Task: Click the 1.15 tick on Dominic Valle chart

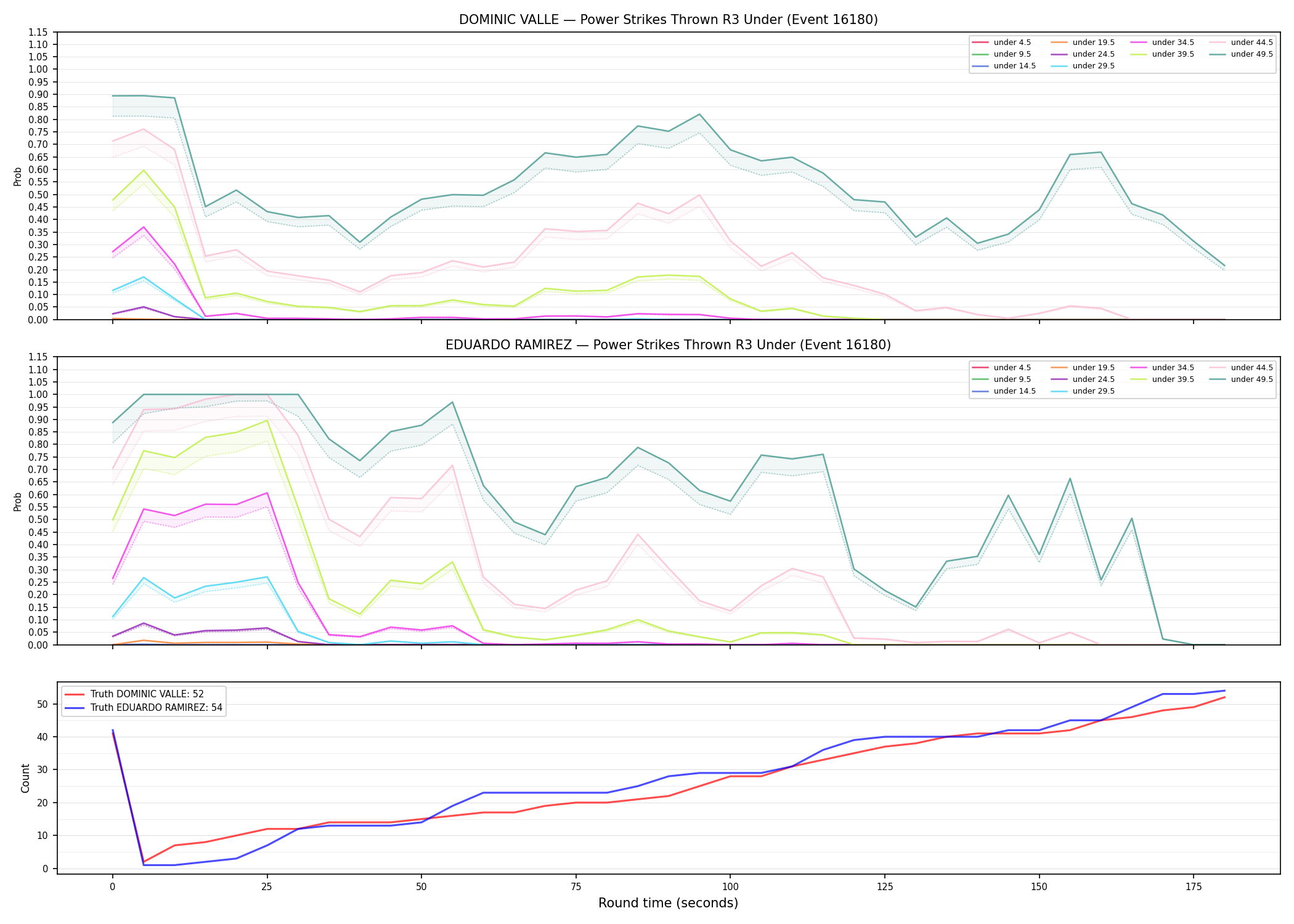Action: (39, 32)
